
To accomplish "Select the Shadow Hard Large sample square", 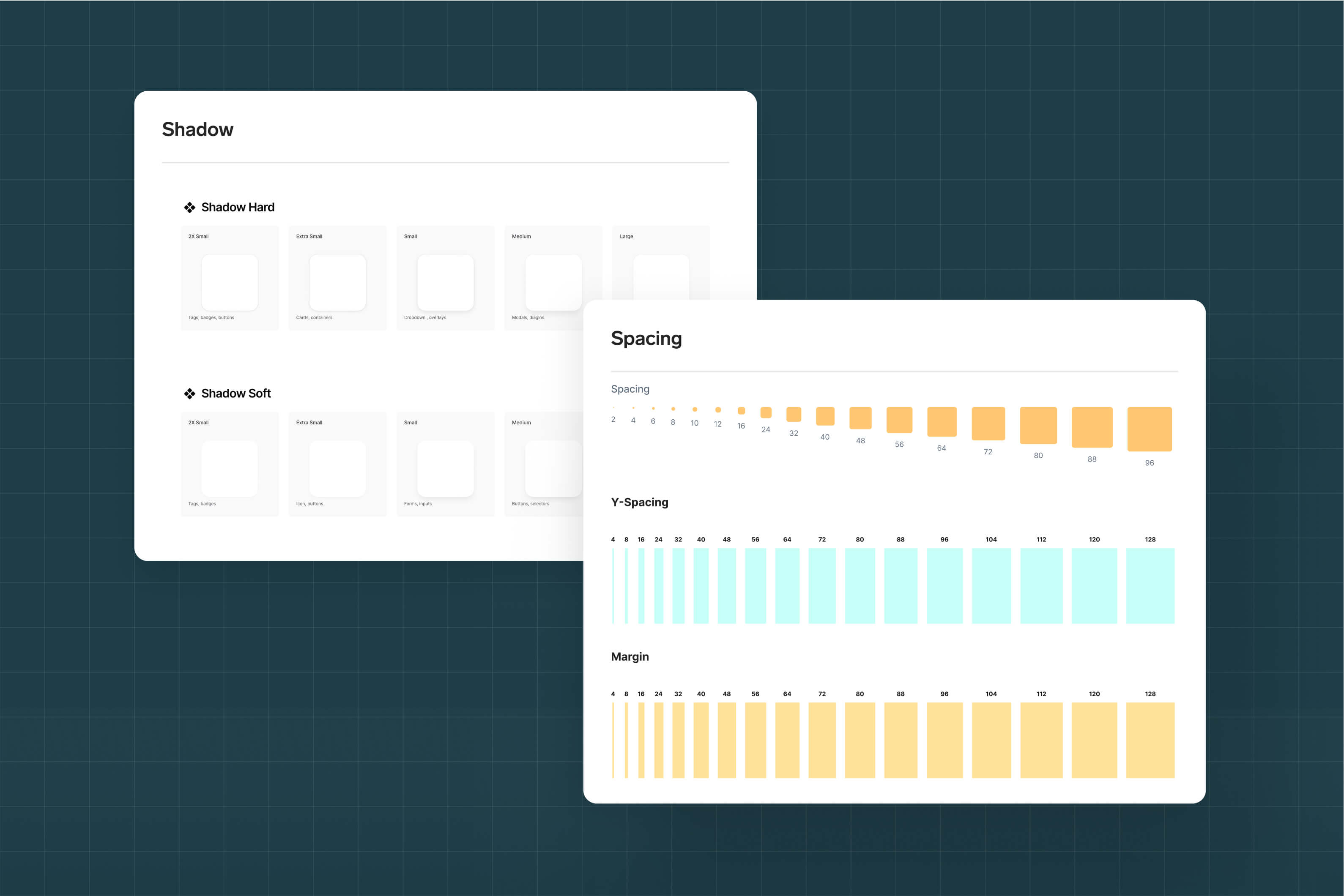I will pyautogui.click(x=661, y=277).
